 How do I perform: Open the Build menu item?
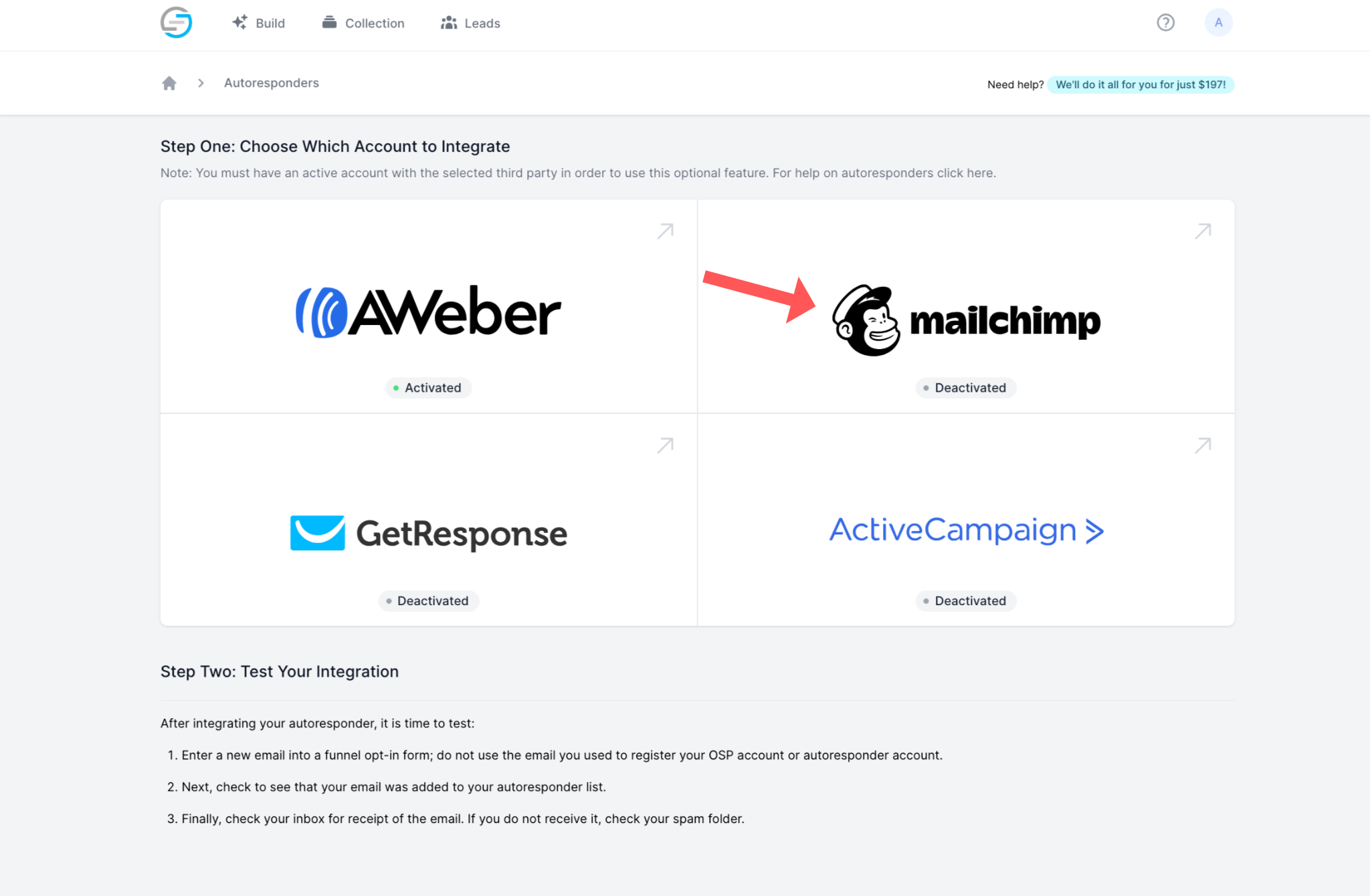click(258, 23)
